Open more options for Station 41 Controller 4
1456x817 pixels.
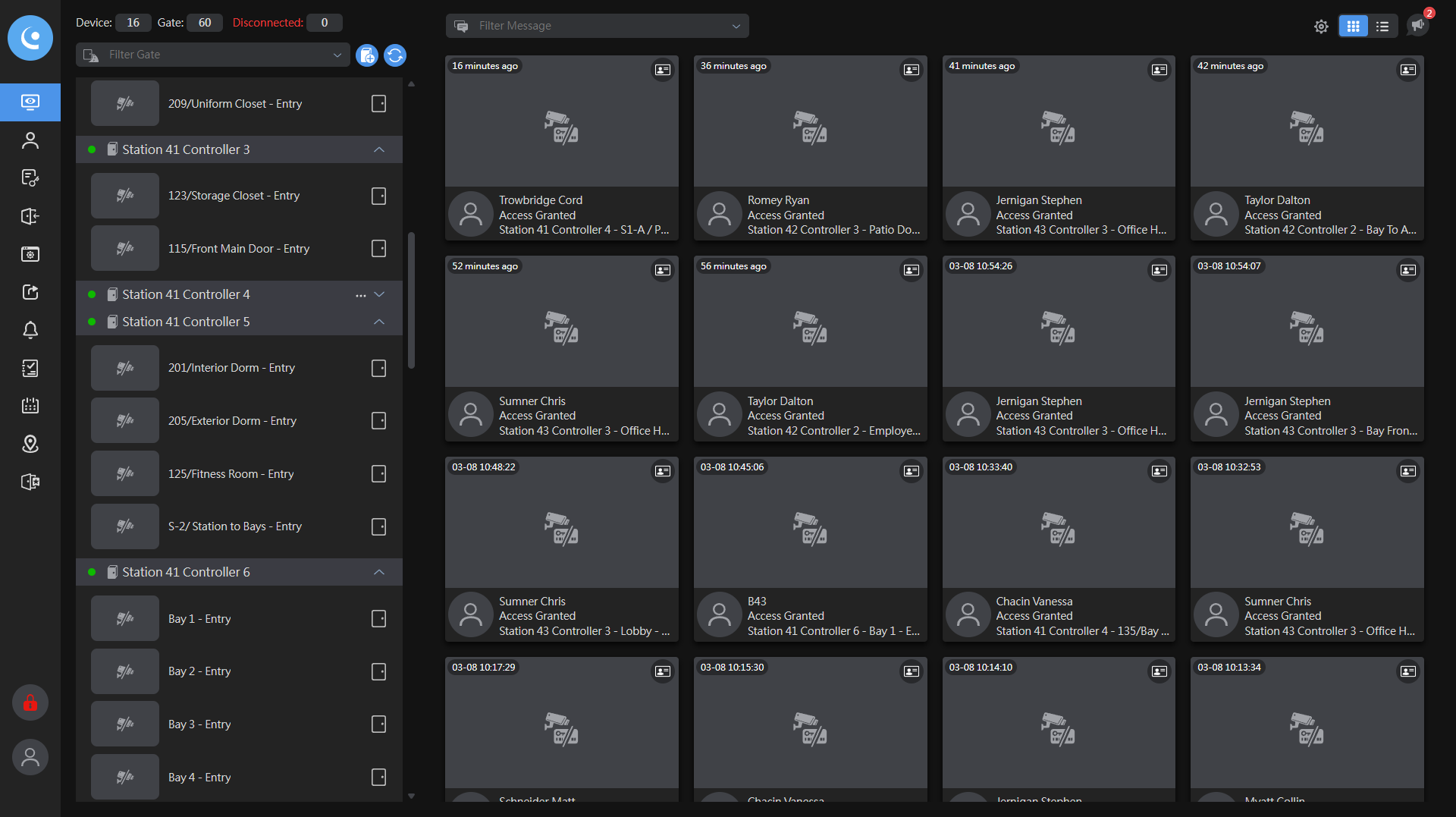pyautogui.click(x=360, y=295)
